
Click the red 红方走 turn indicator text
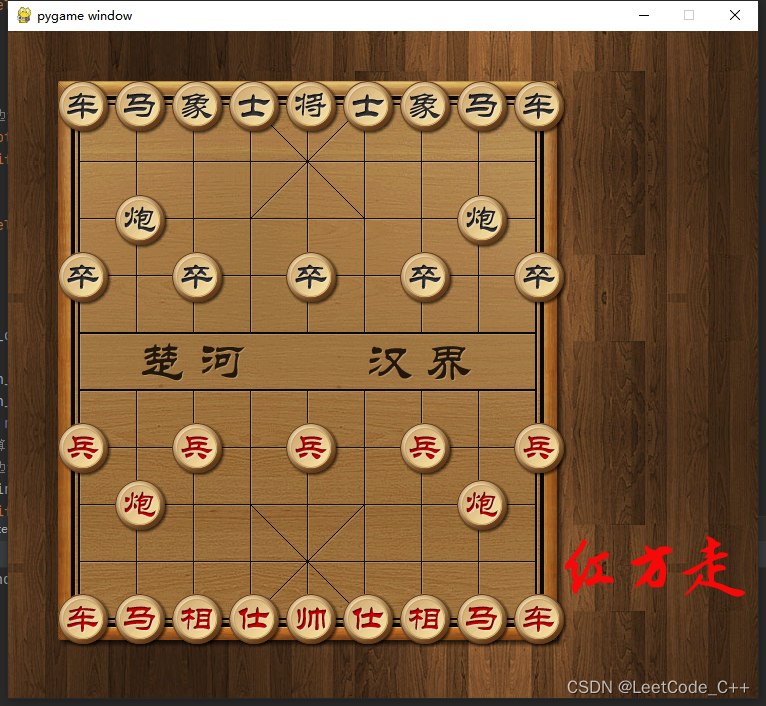pos(655,567)
